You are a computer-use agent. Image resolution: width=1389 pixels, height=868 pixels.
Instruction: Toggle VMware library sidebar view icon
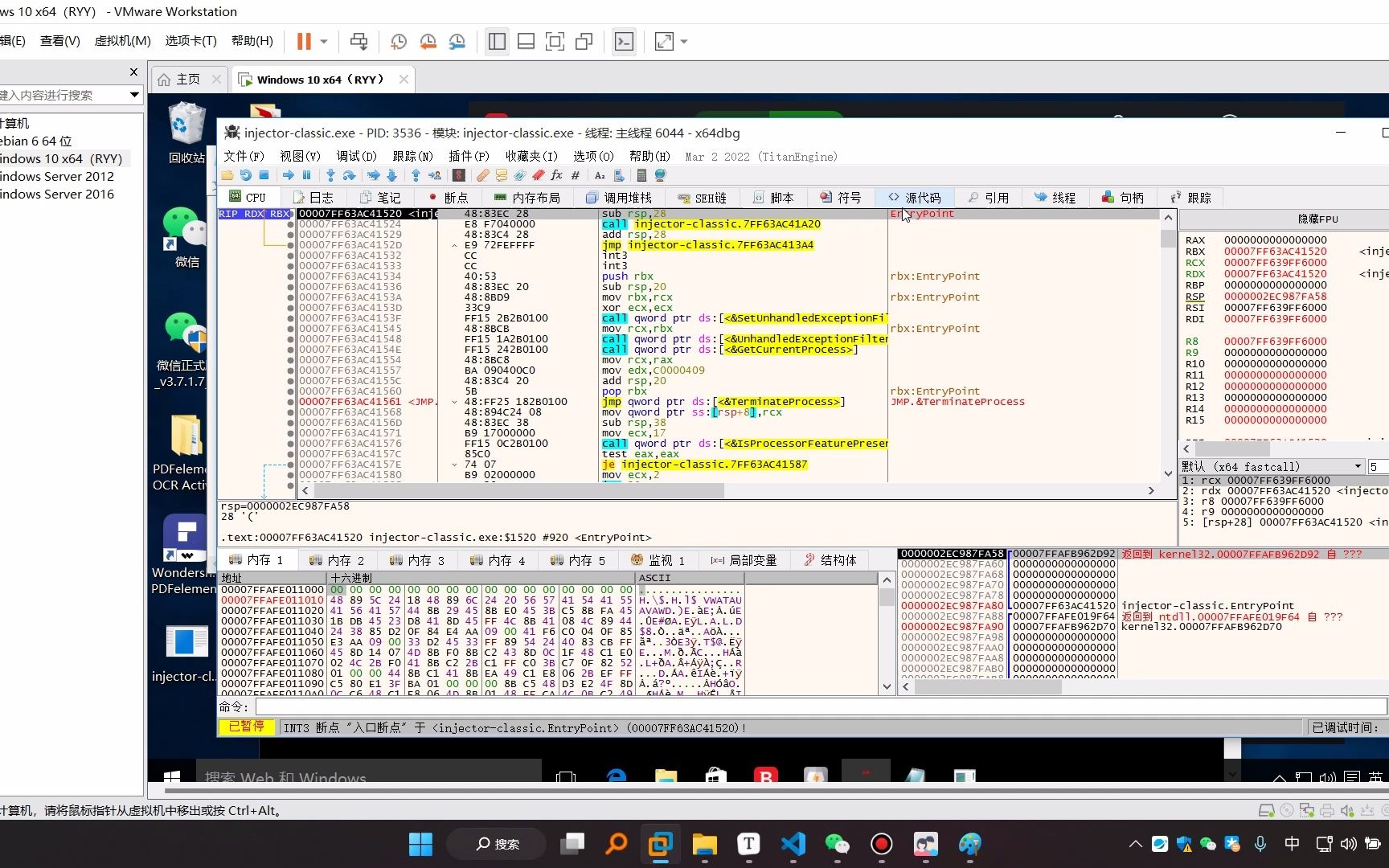click(498, 41)
